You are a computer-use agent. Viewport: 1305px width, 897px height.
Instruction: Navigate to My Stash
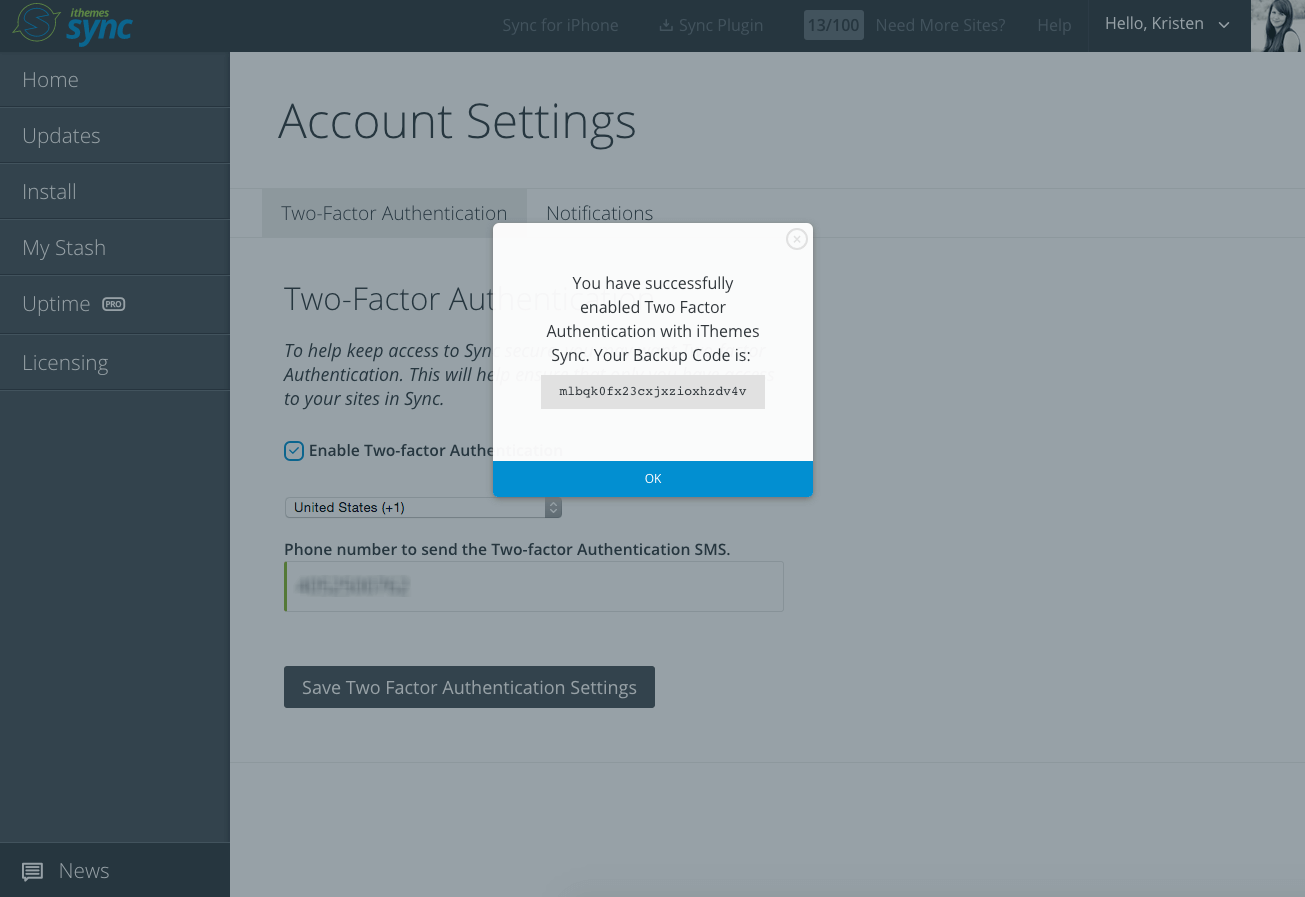click(115, 248)
